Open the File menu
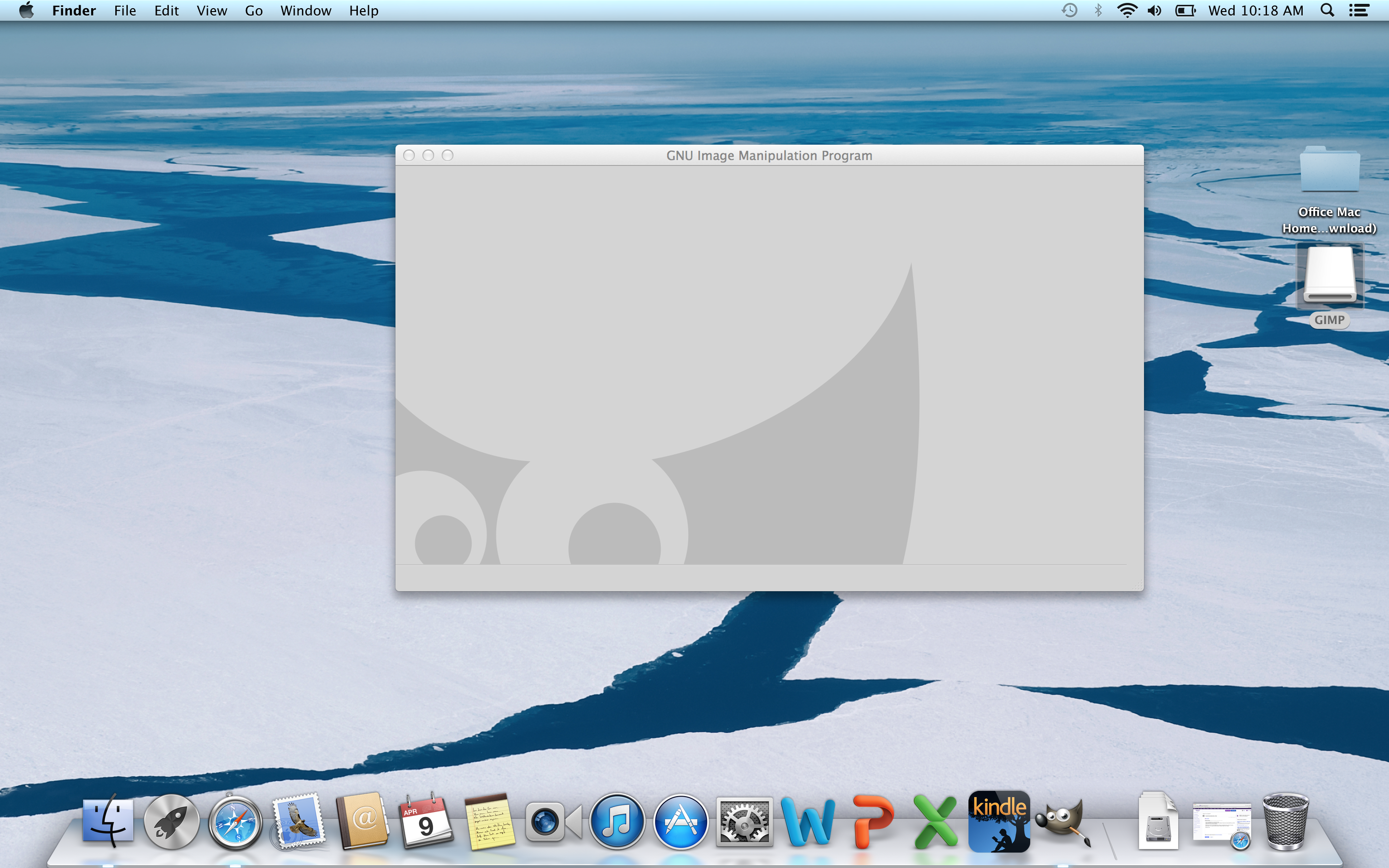Image resolution: width=1389 pixels, height=868 pixels. [125, 10]
